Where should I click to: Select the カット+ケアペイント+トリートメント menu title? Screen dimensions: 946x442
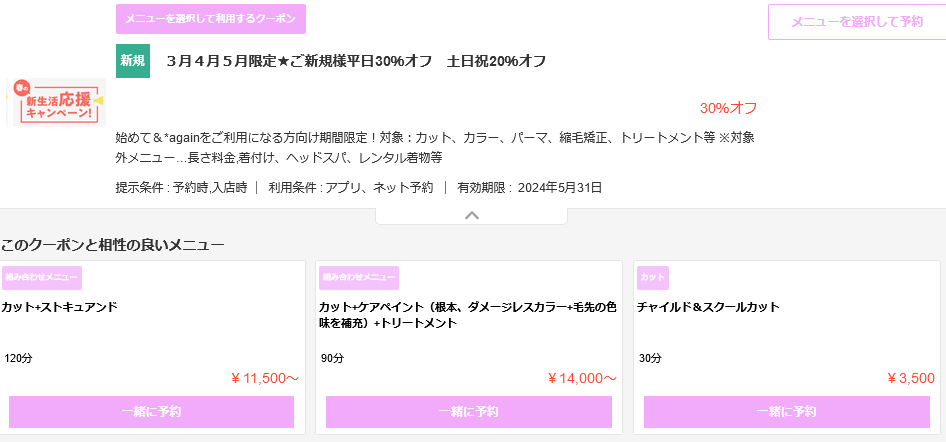468,314
